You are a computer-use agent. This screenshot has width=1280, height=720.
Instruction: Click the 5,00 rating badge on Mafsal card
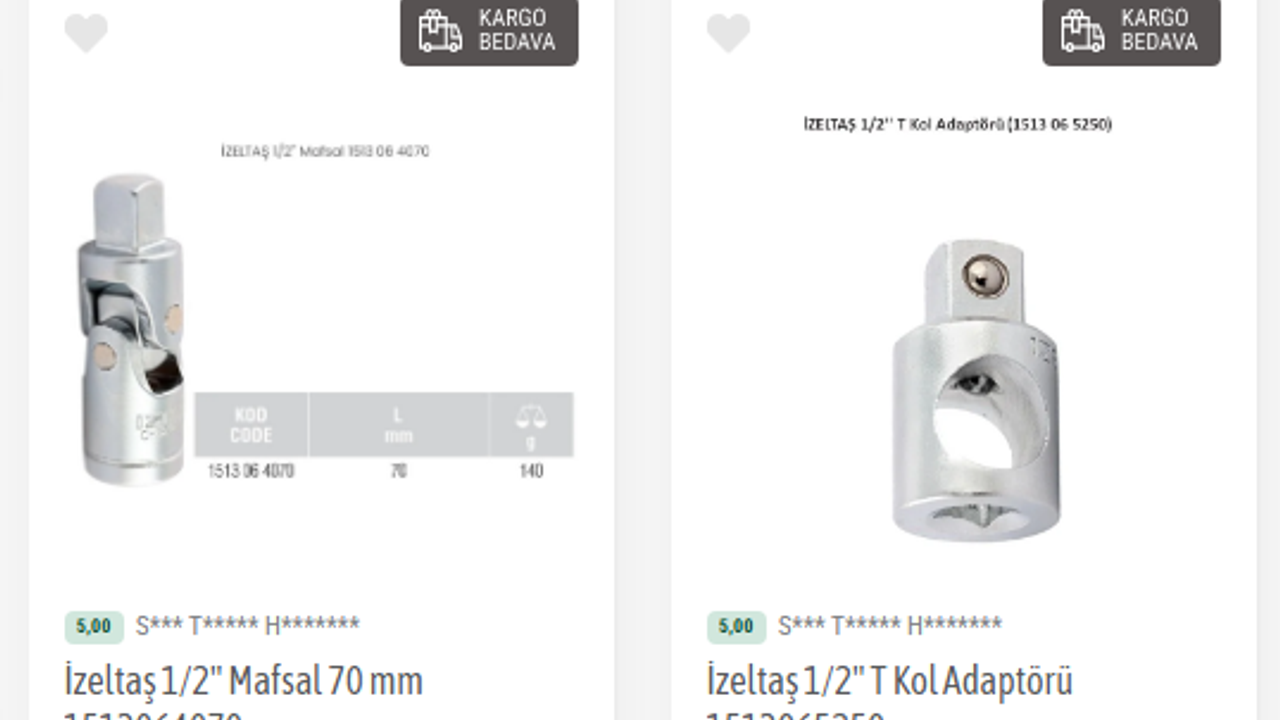tap(94, 627)
